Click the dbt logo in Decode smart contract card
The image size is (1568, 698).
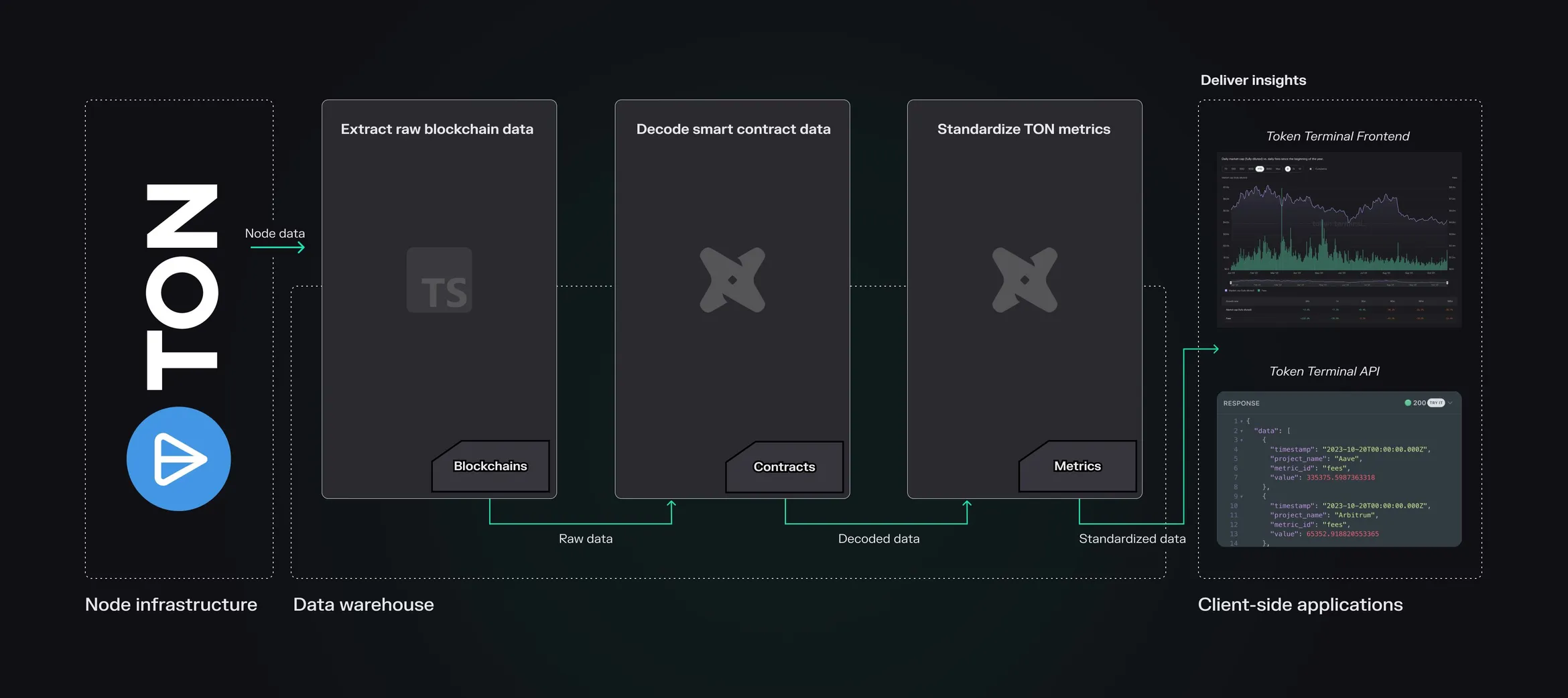click(x=732, y=280)
